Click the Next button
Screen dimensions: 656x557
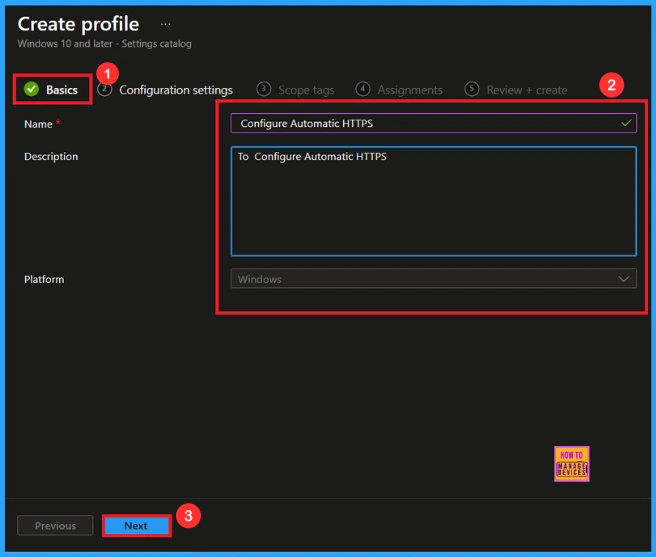[x=136, y=526]
